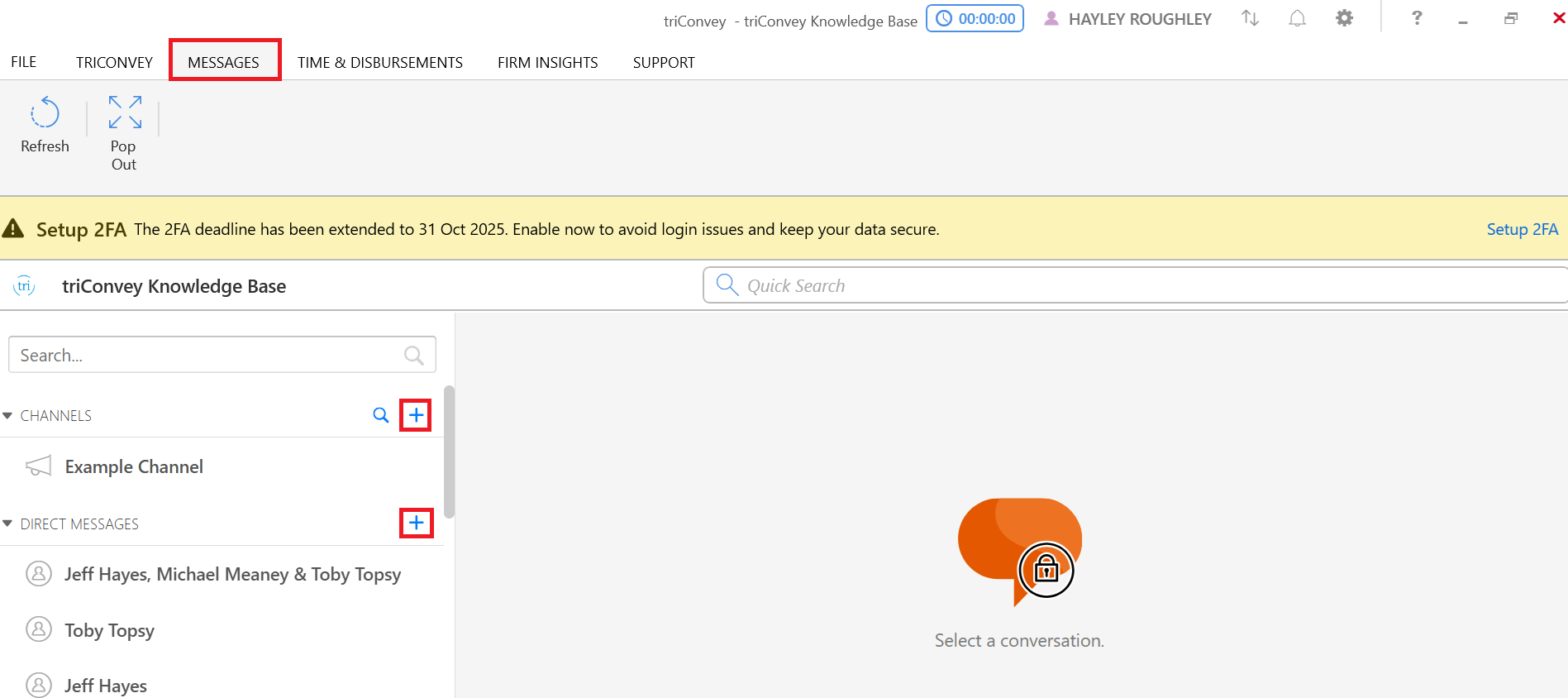The width and height of the screenshot is (1568, 698).
Task: Click the Refresh icon in the ribbon
Action: 45,113
